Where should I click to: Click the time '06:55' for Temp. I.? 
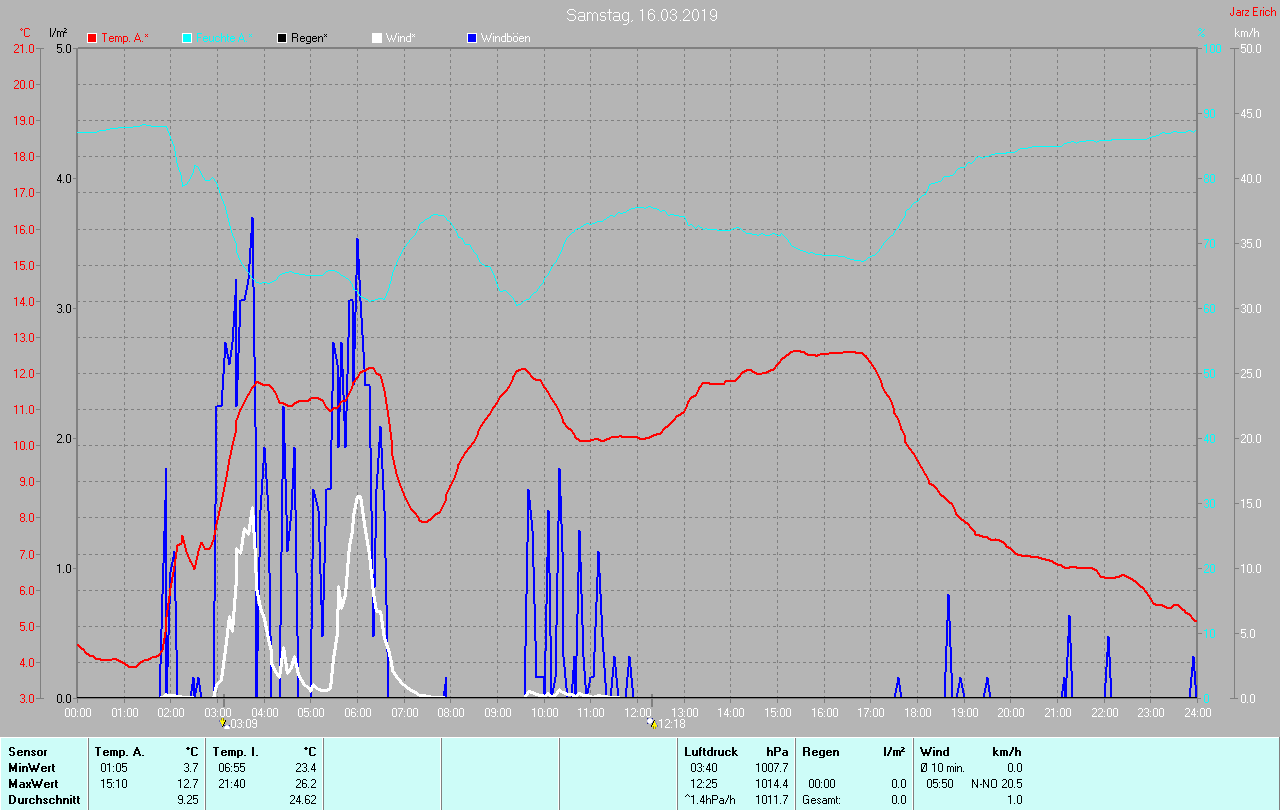232,767
